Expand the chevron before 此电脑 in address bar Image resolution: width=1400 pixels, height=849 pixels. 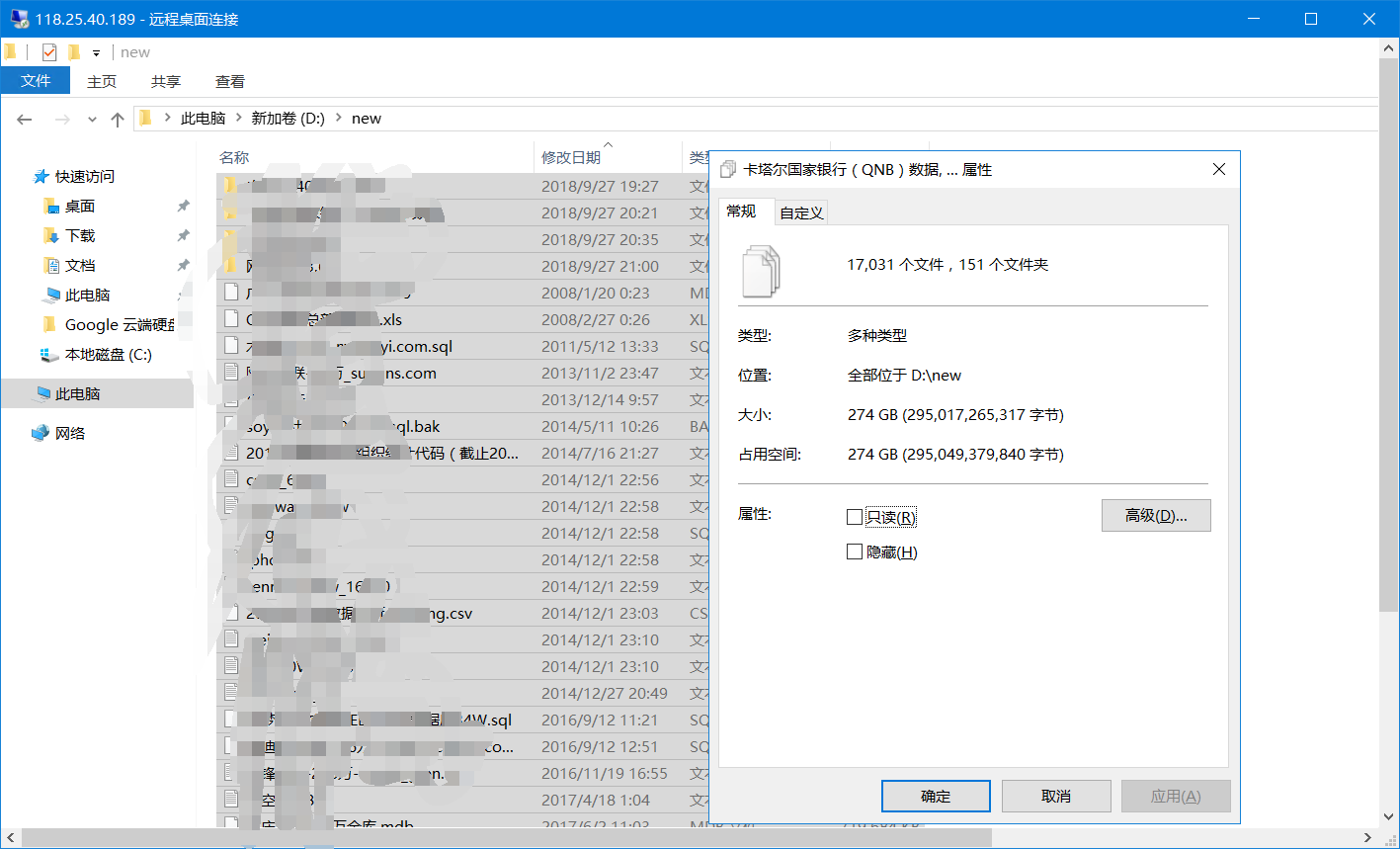168,119
